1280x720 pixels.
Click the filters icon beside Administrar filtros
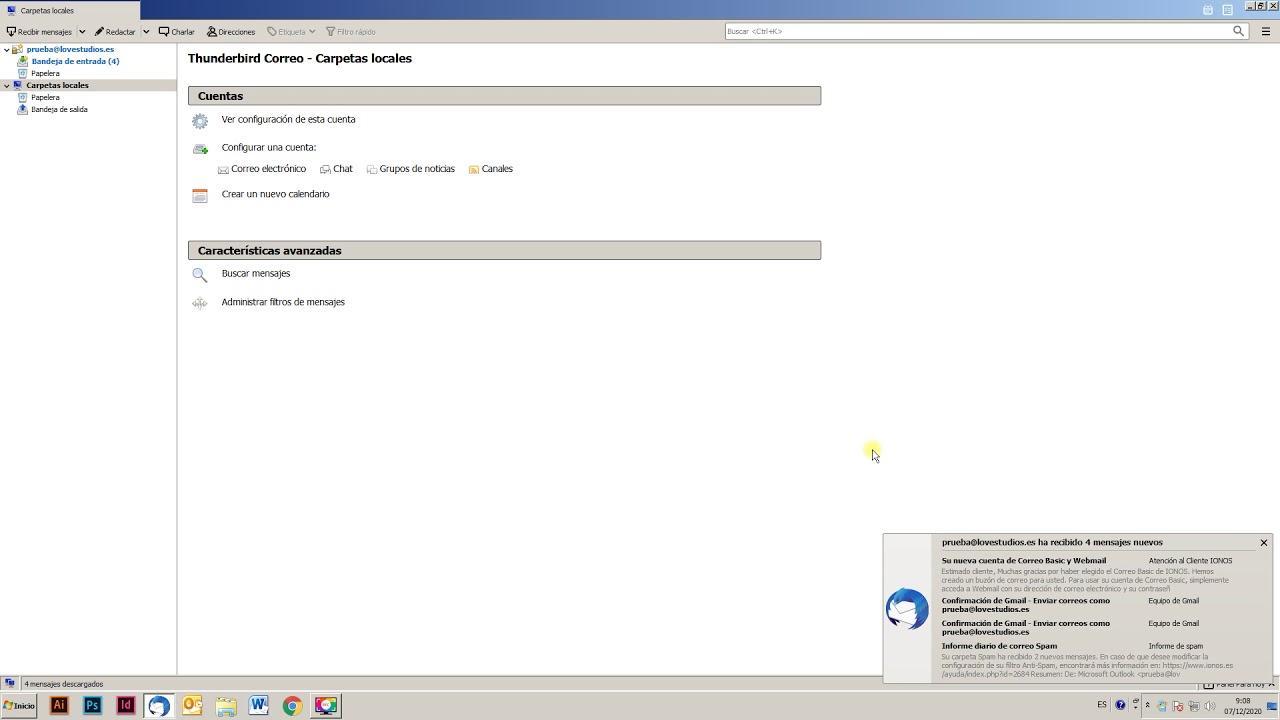tap(200, 303)
